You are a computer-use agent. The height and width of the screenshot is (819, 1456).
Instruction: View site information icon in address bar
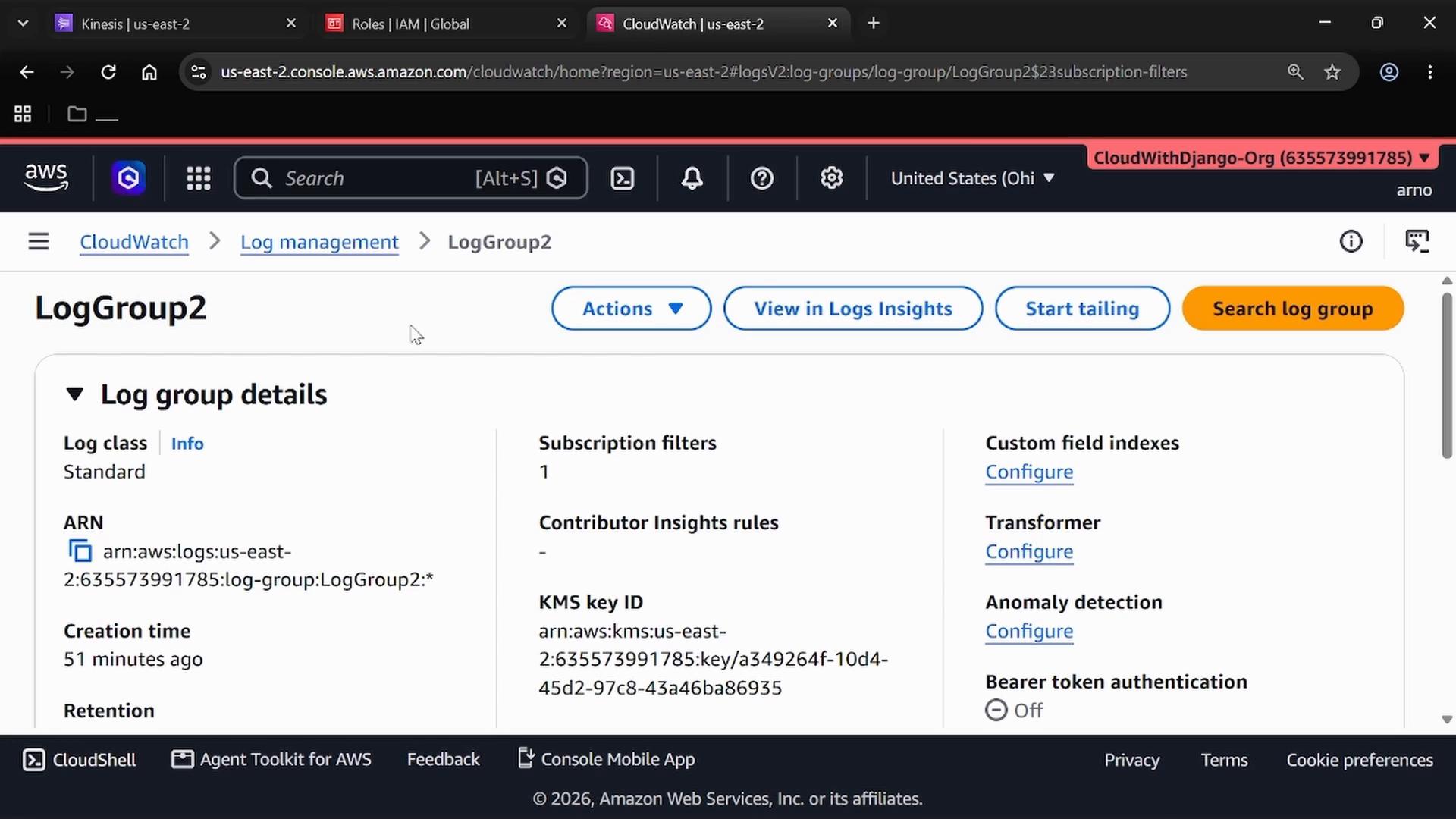tap(198, 72)
